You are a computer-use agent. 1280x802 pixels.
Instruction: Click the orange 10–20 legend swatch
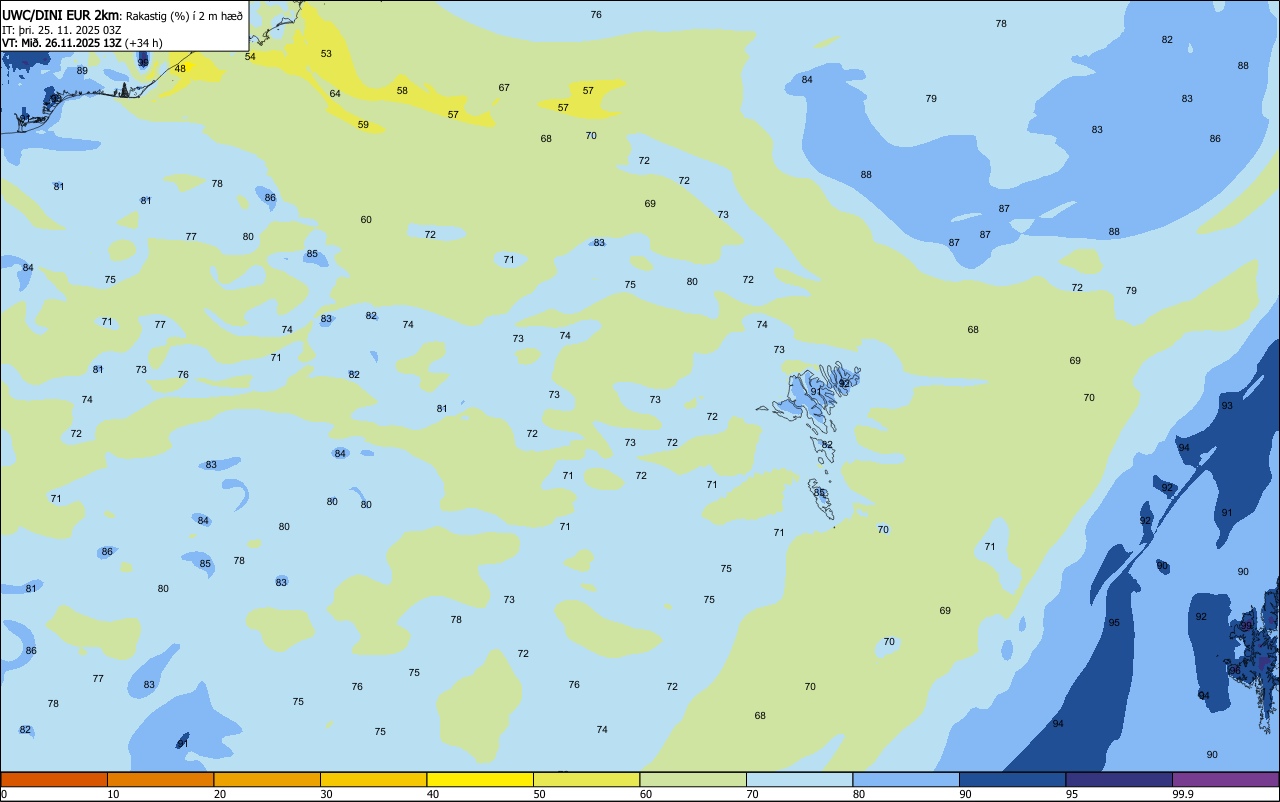coord(160,779)
